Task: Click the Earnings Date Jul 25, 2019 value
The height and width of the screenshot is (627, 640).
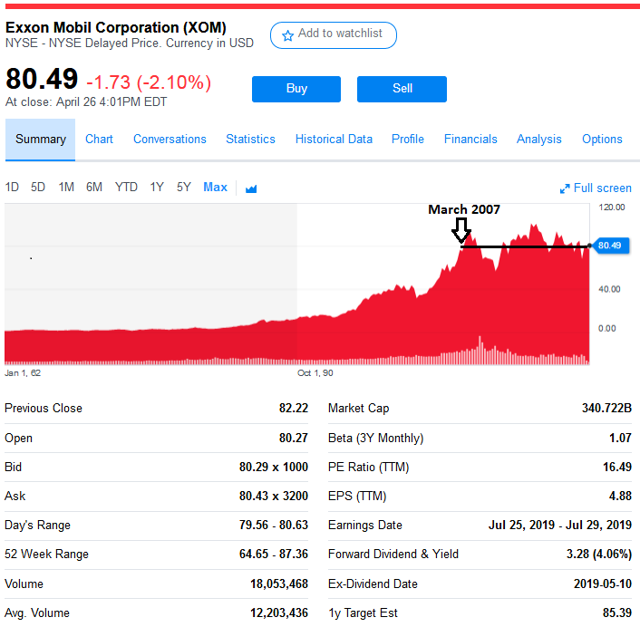Action: pos(560,525)
